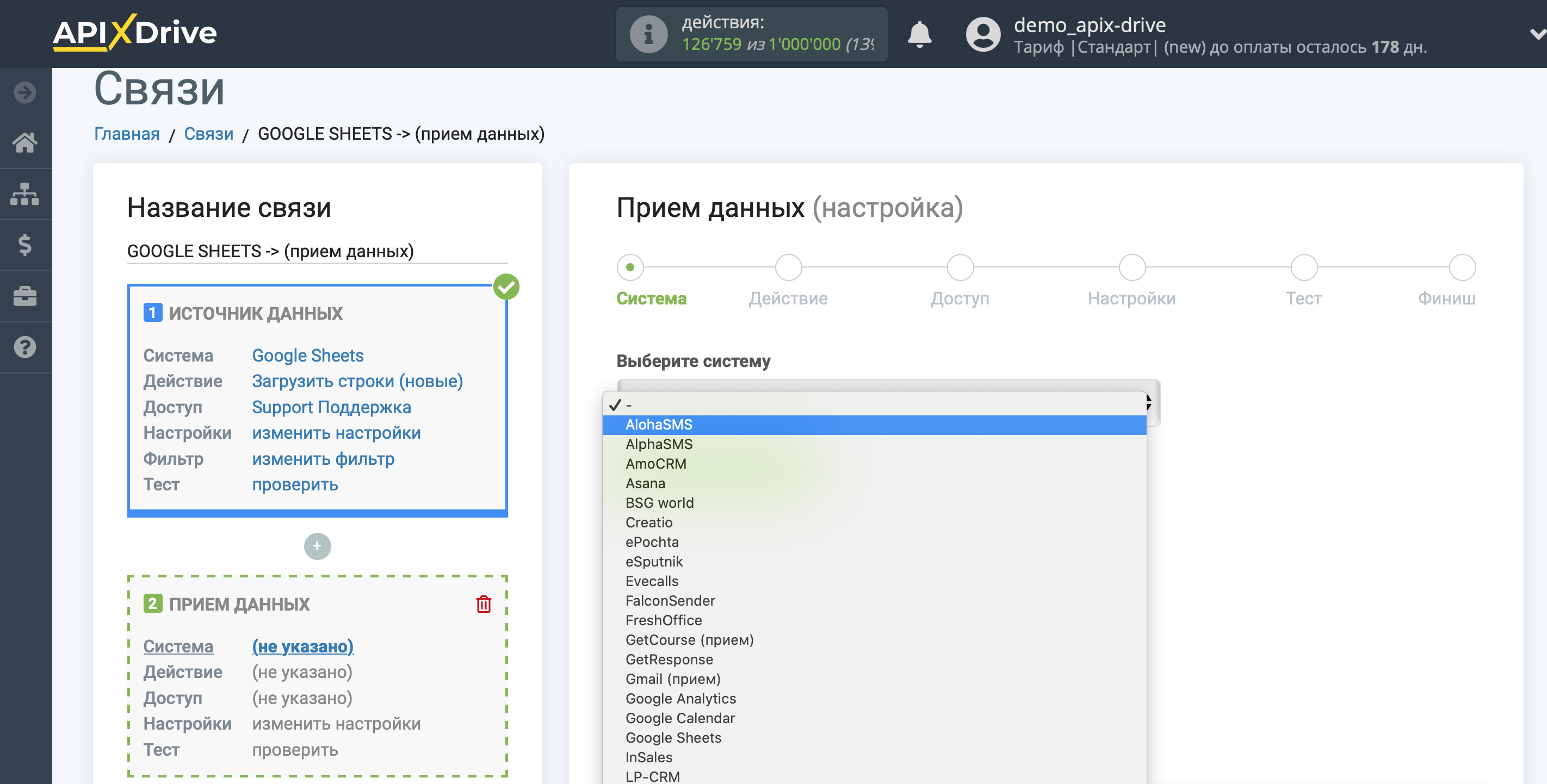
Task: Choose AmoCRM from the system list
Action: (x=655, y=463)
